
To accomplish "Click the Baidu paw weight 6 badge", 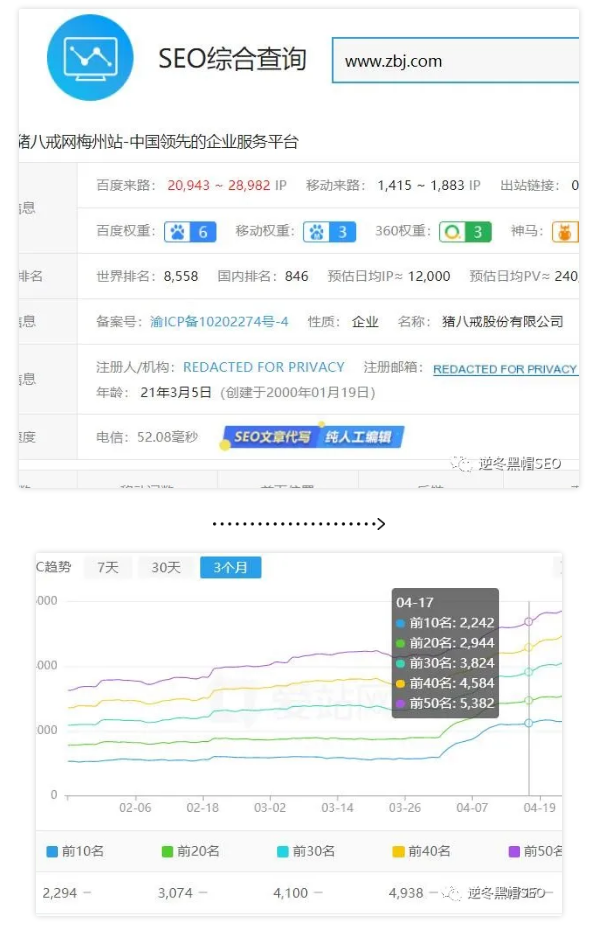I will (x=190, y=231).
